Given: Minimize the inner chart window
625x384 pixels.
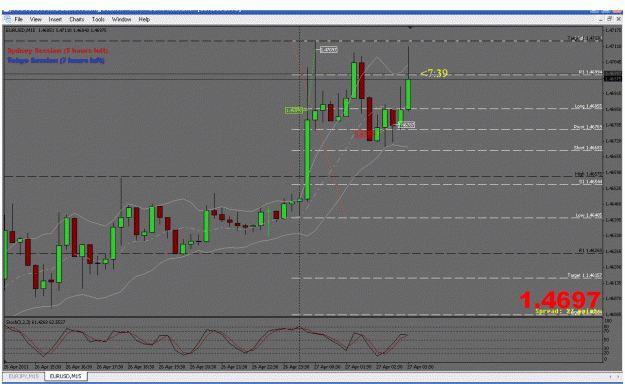Looking at the screenshot, I should coord(601,19).
